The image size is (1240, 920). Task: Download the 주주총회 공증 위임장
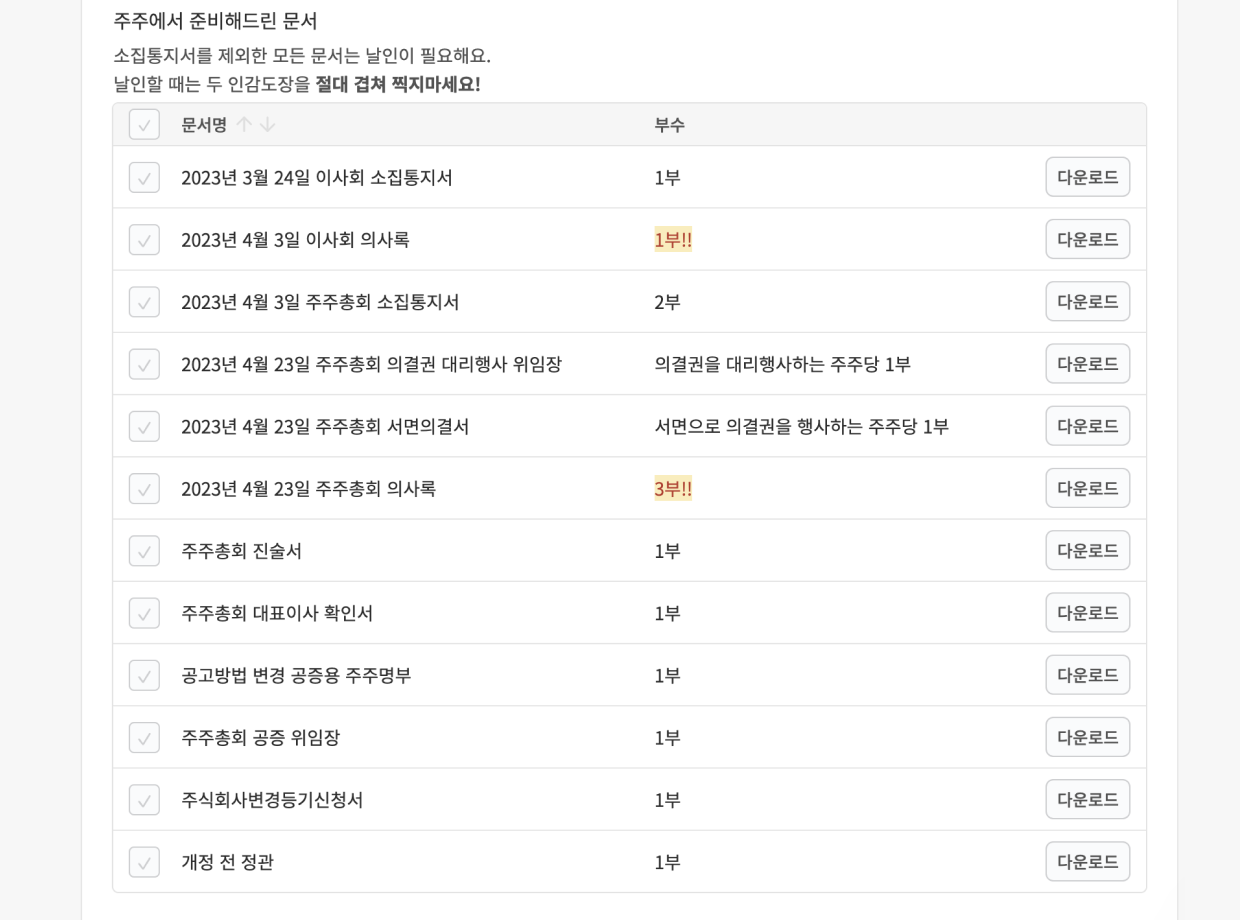click(x=1087, y=737)
